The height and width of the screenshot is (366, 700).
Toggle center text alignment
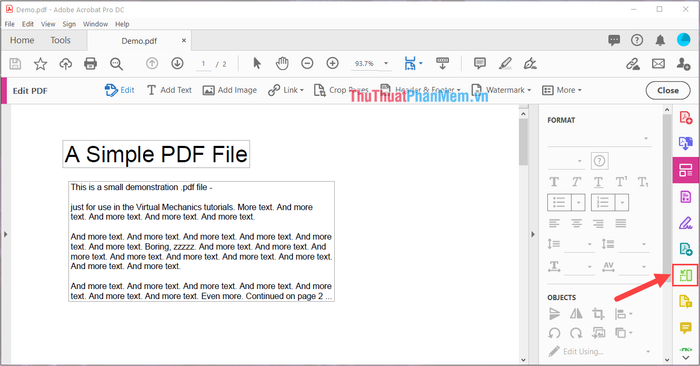(576, 223)
